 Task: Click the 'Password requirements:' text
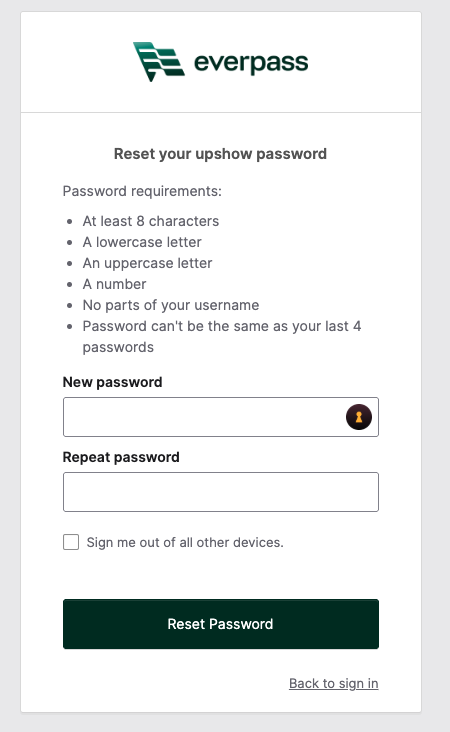click(x=142, y=191)
